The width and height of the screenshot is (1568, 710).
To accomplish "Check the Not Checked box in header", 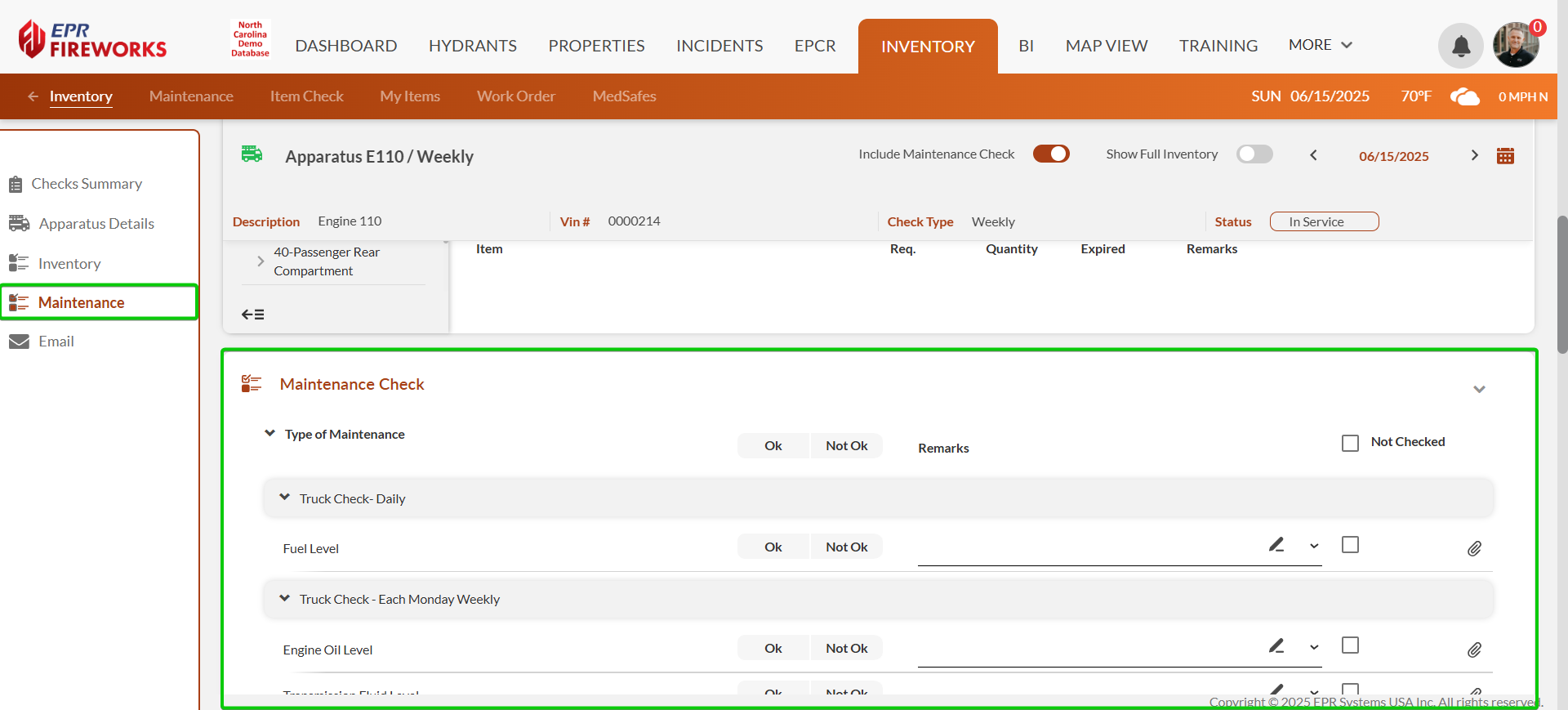I will pyautogui.click(x=1351, y=443).
